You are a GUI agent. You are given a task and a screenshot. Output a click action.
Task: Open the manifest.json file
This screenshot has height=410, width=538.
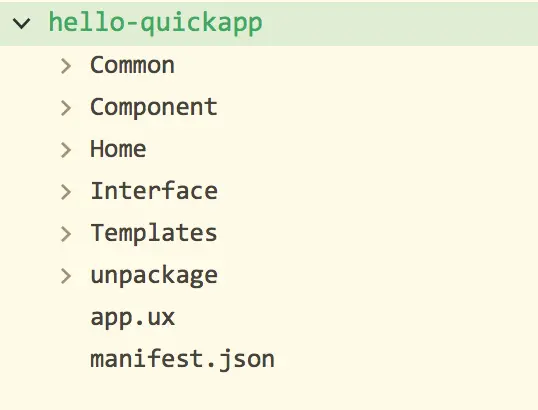183,359
